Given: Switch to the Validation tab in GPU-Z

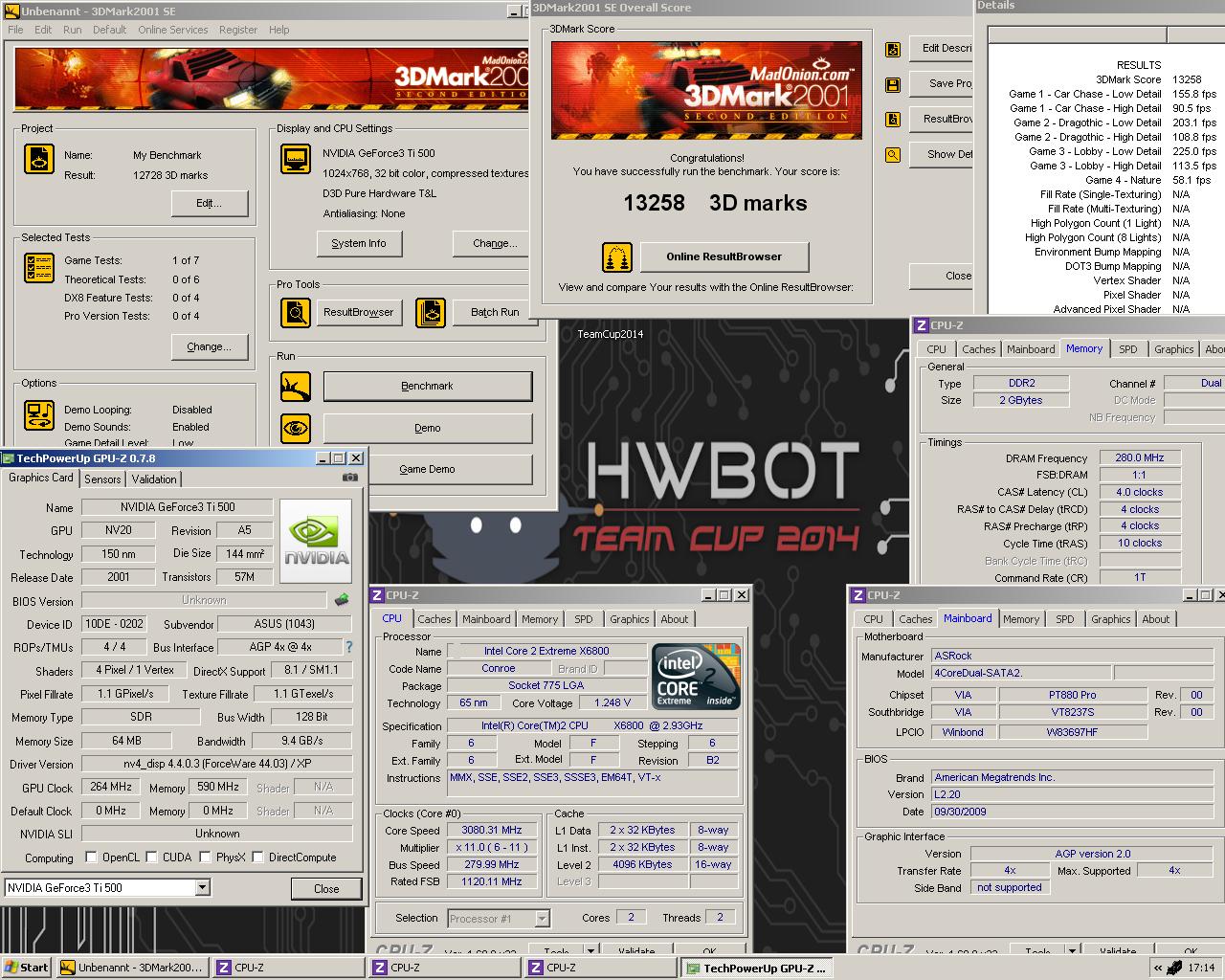Looking at the screenshot, I should click(154, 479).
